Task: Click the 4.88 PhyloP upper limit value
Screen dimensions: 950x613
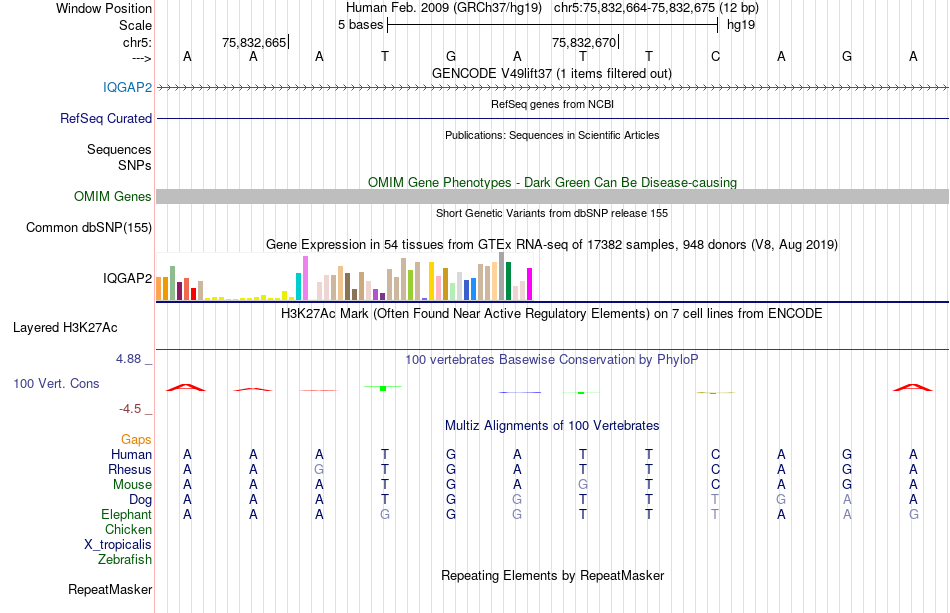Action: click(128, 359)
